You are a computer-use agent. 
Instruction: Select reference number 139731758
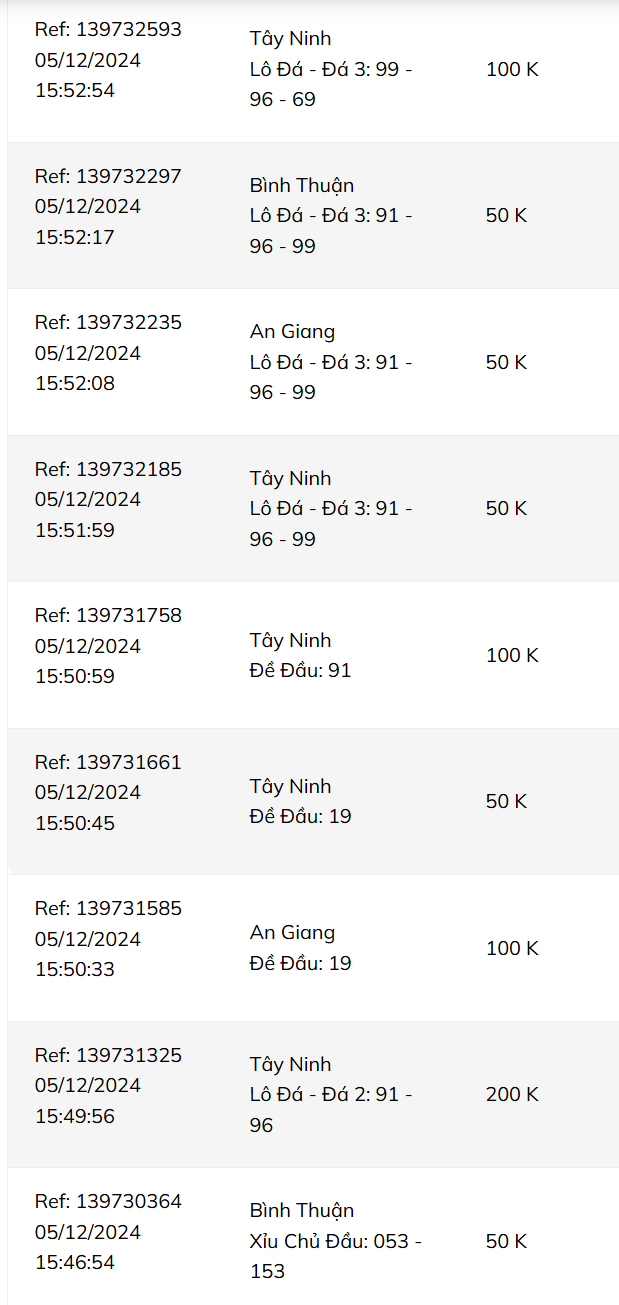[x=108, y=615]
